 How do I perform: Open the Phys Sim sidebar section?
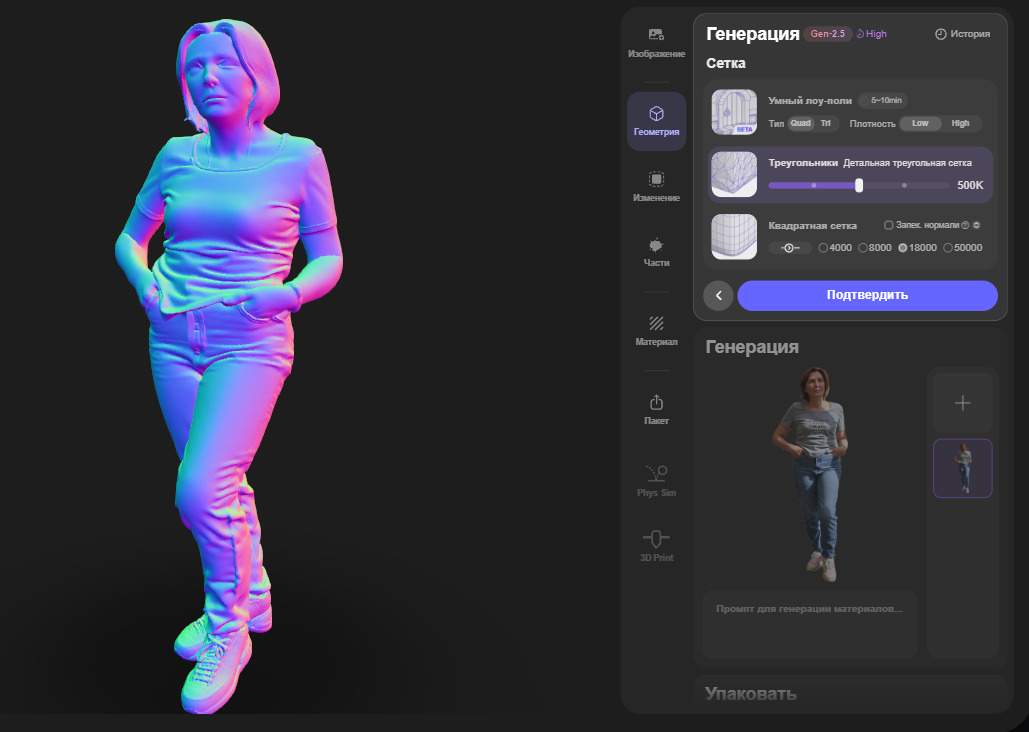point(656,481)
